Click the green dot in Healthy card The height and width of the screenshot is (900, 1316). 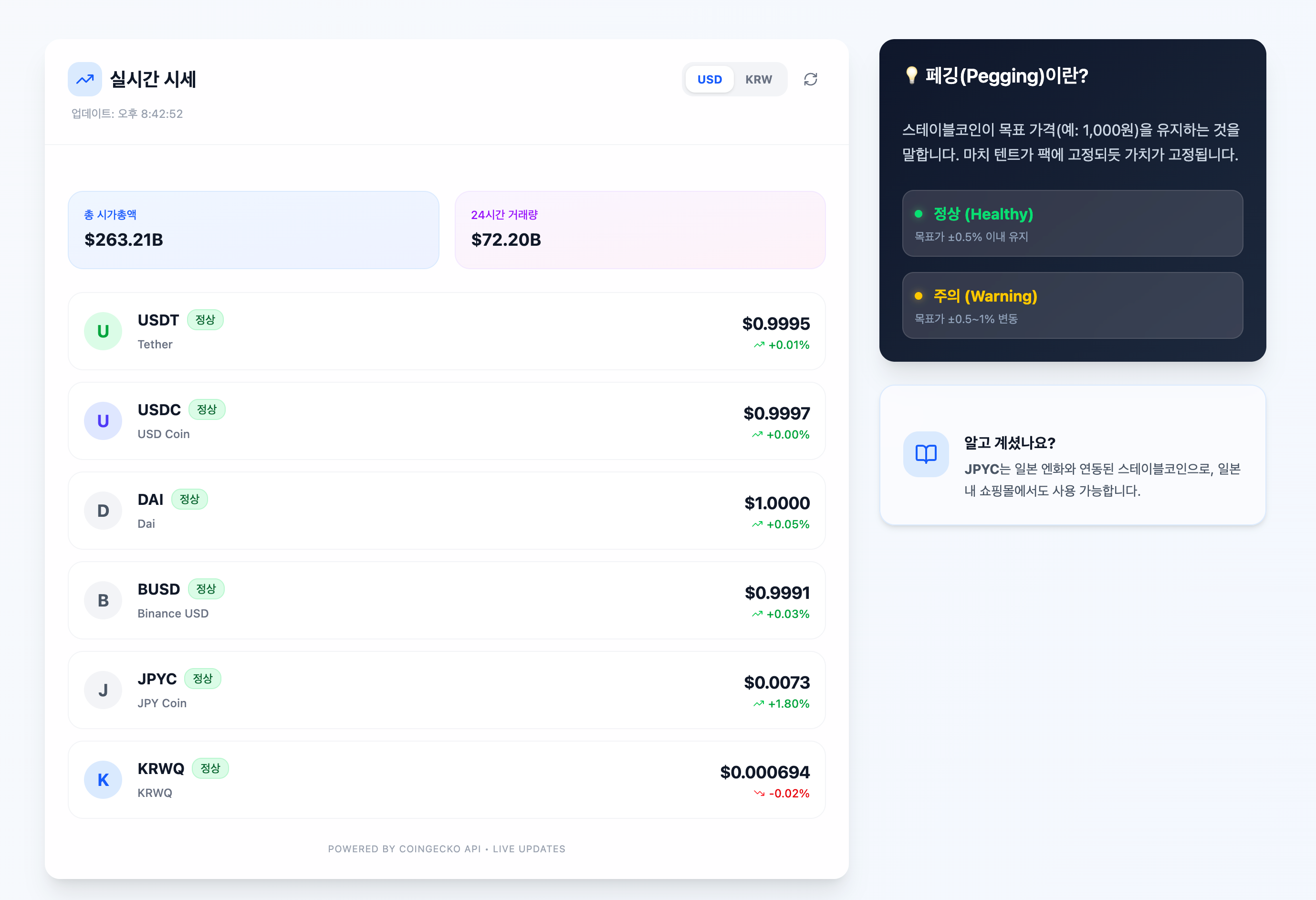[919, 214]
